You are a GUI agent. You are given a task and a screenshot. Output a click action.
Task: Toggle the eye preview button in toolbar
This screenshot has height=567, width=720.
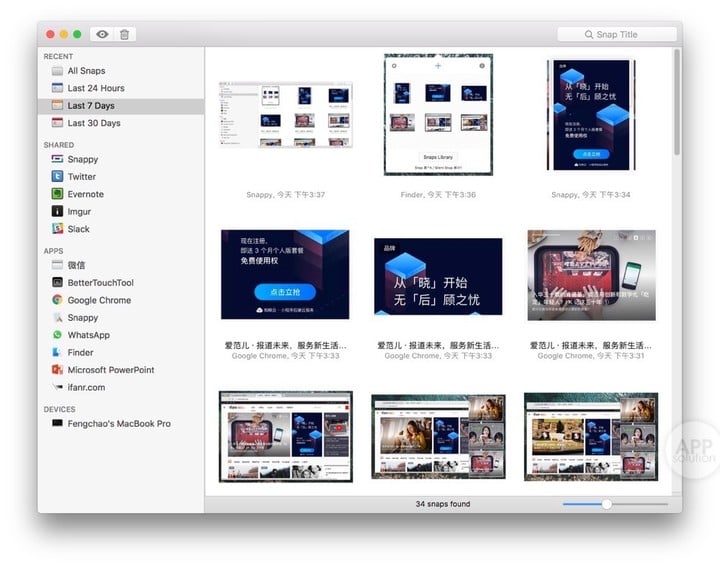point(102,34)
